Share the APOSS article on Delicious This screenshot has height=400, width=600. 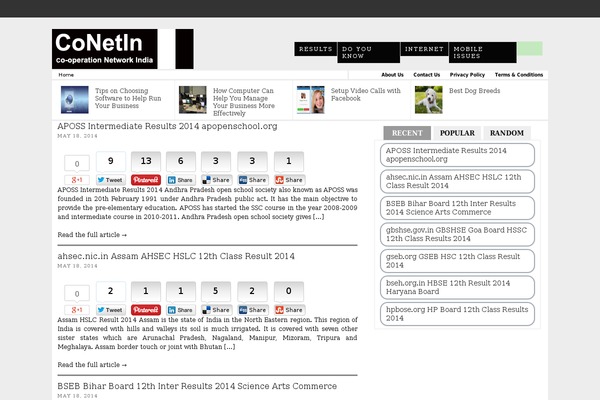(x=216, y=180)
